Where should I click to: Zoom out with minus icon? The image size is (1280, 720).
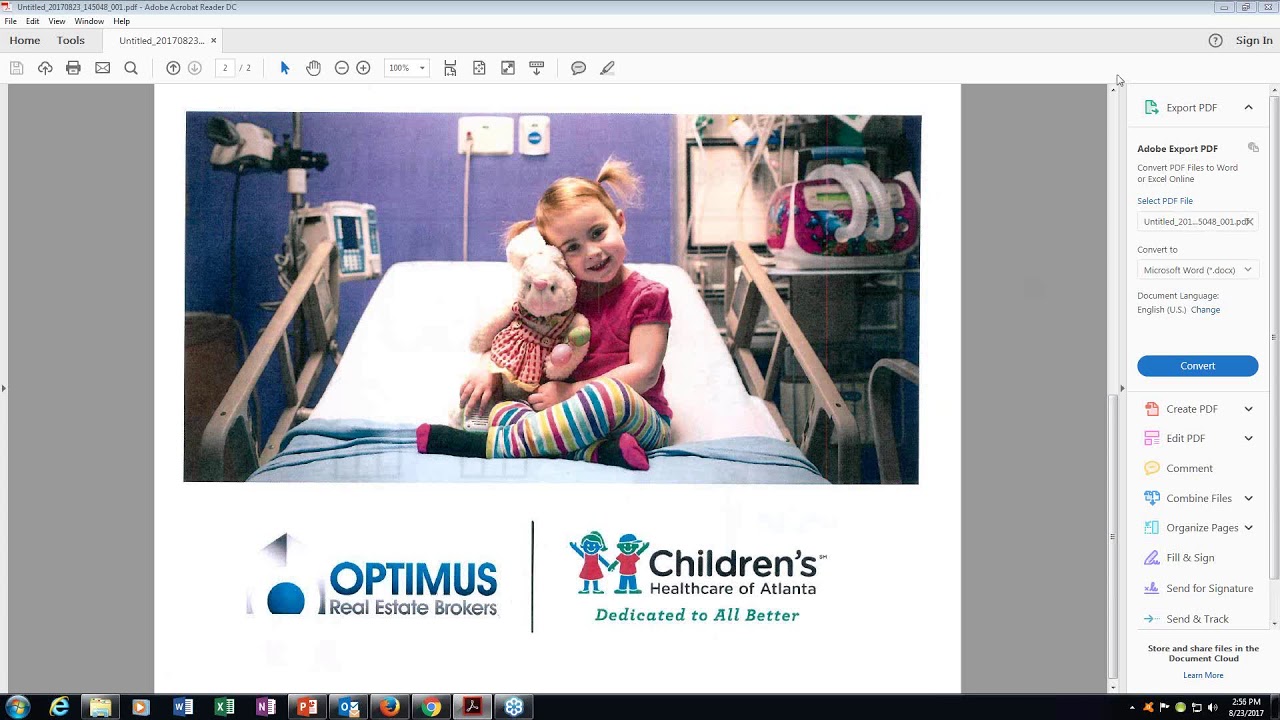tap(342, 68)
